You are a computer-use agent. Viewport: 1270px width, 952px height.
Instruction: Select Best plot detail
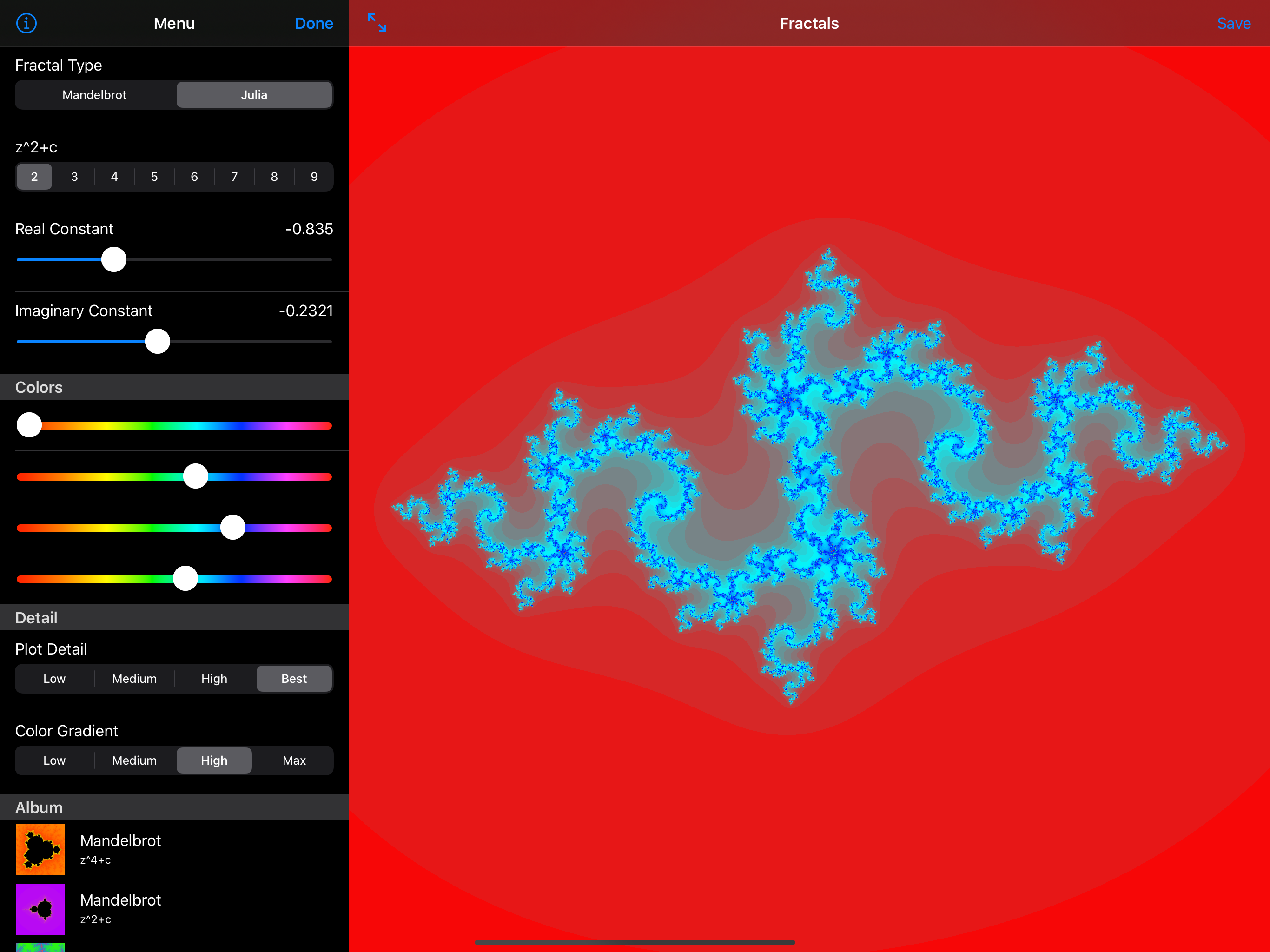[294, 679]
